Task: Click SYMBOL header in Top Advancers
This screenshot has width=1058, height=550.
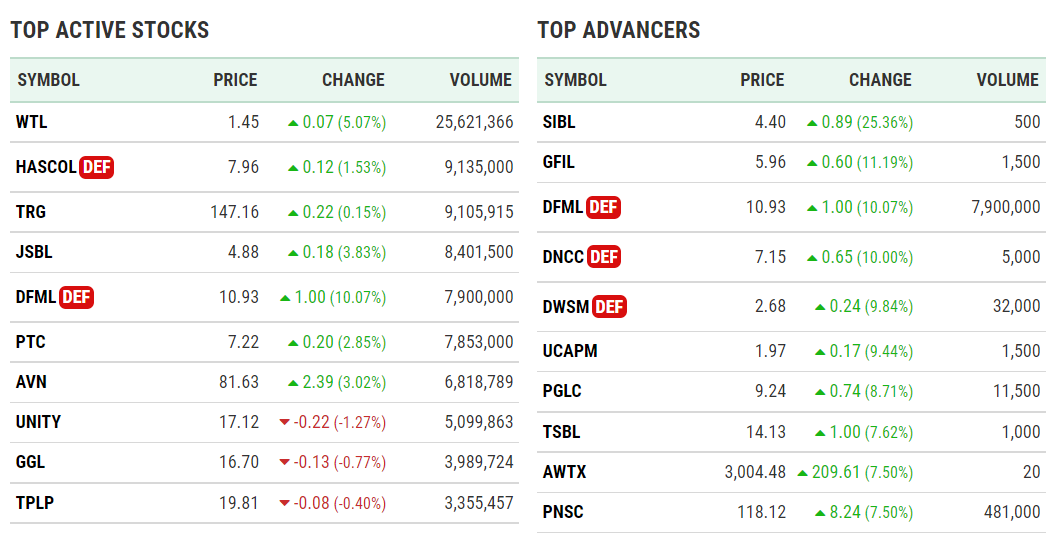Action: click(575, 80)
